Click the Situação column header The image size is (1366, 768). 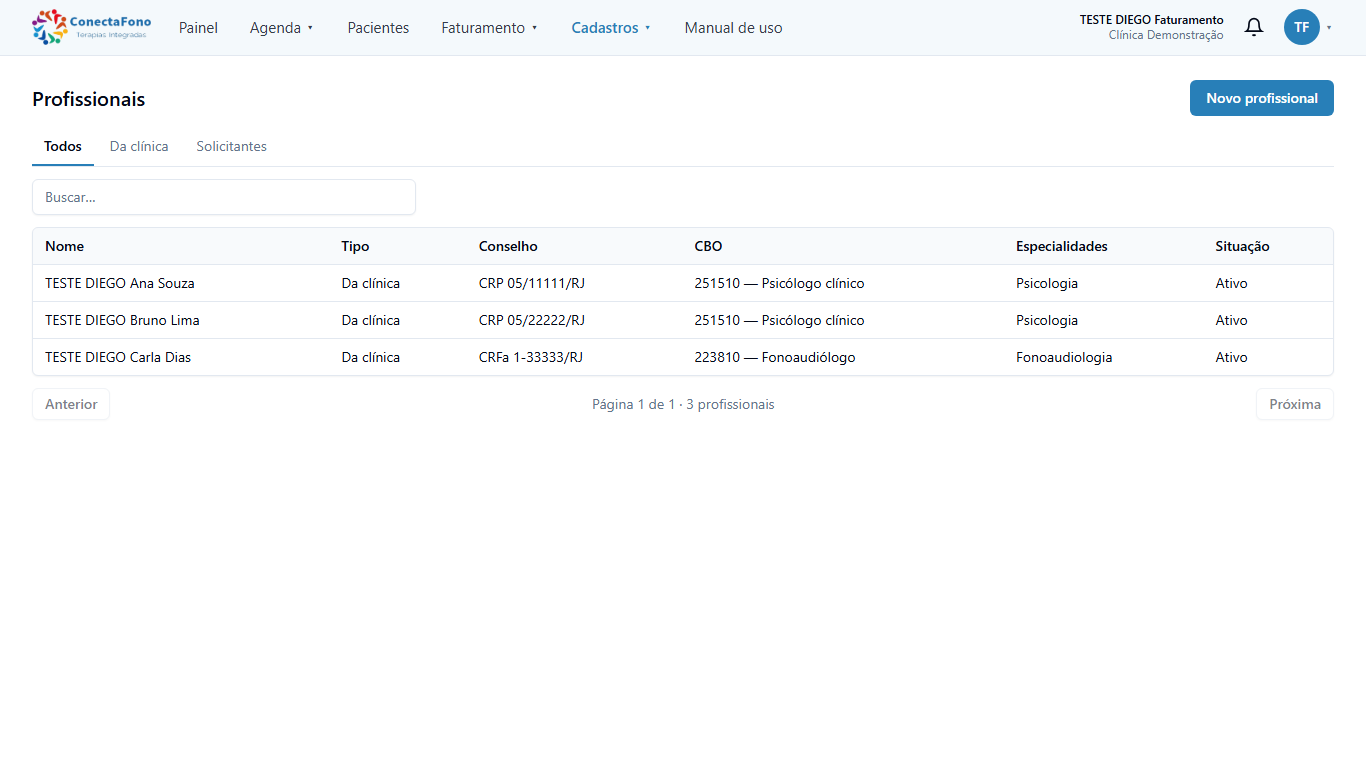point(1242,246)
